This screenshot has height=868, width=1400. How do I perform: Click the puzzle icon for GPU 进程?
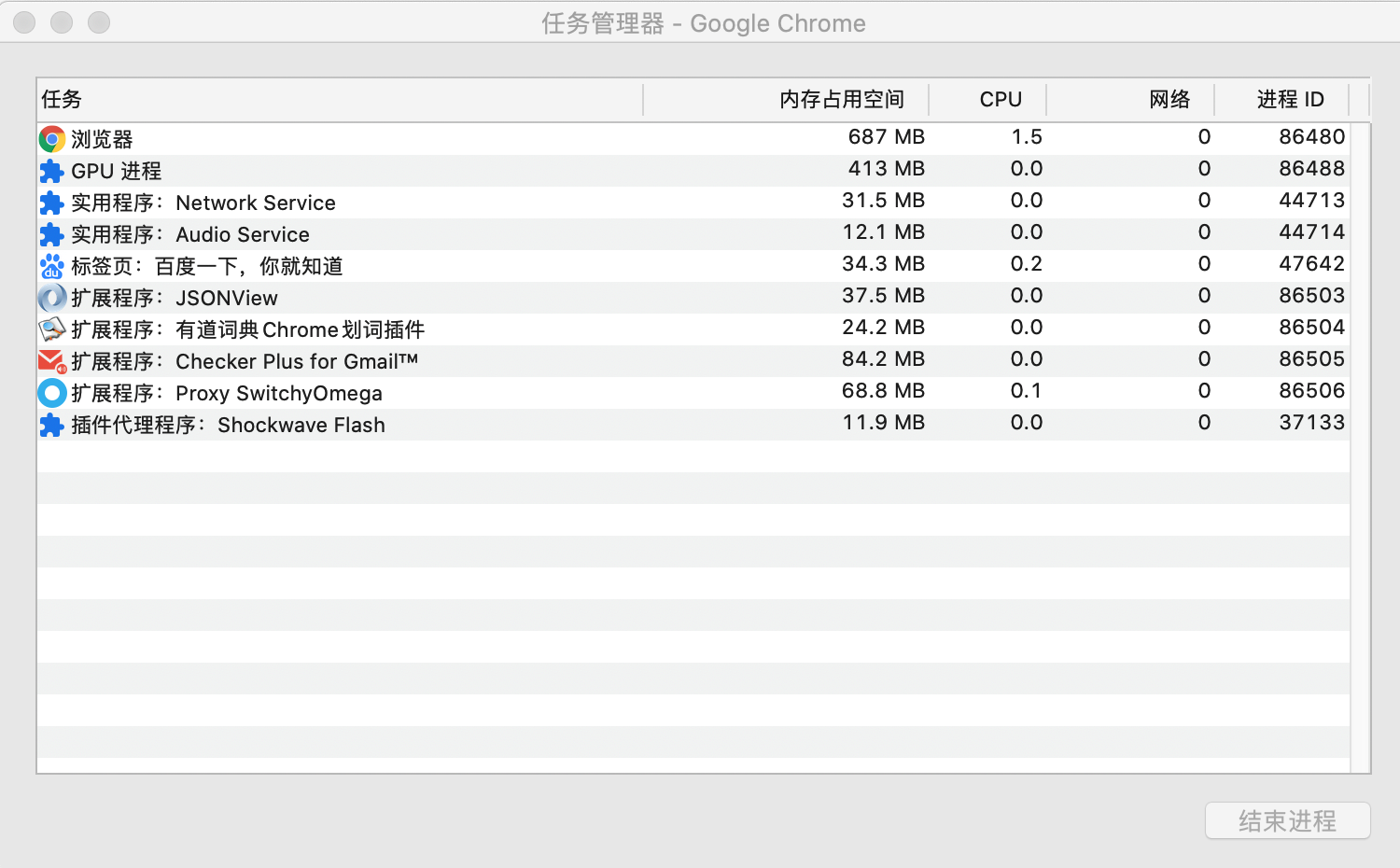click(52, 172)
